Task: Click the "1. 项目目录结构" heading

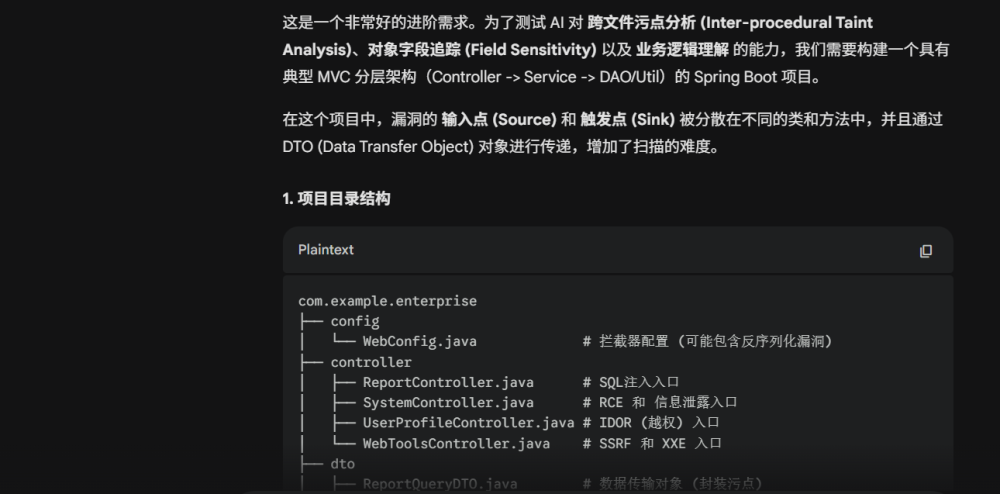Action: (336, 198)
